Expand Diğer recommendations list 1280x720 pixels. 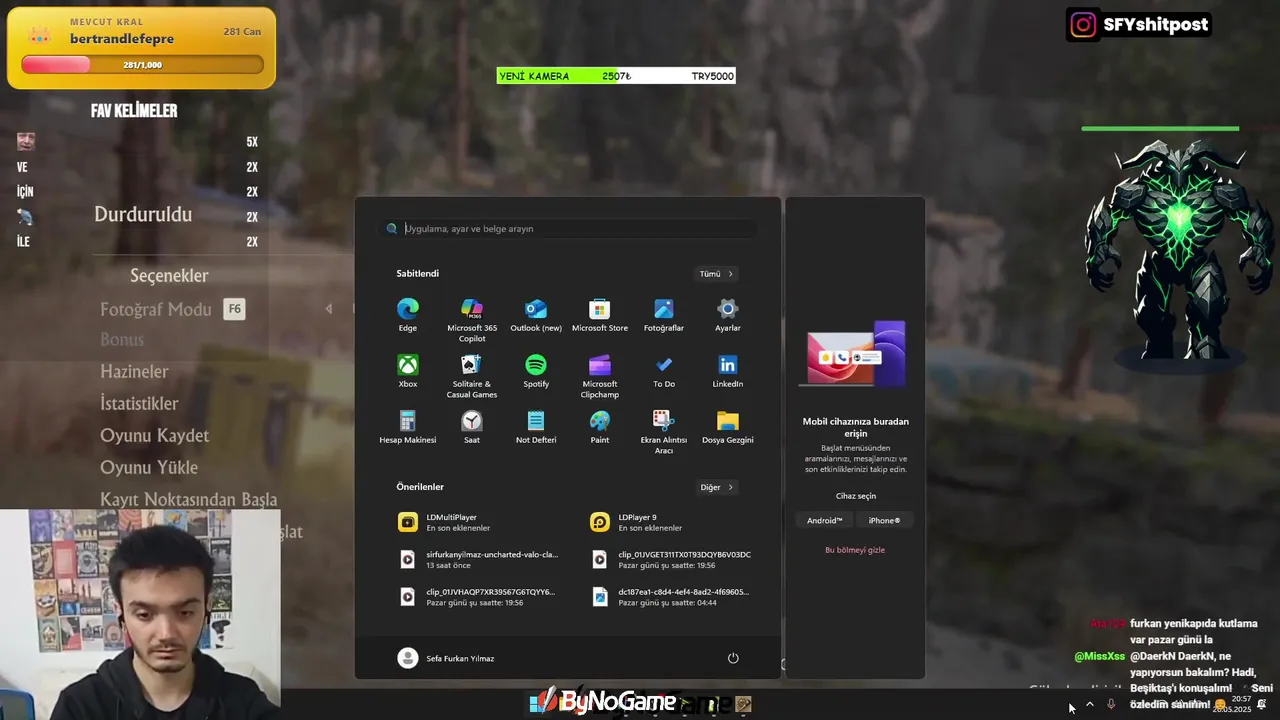coord(716,488)
